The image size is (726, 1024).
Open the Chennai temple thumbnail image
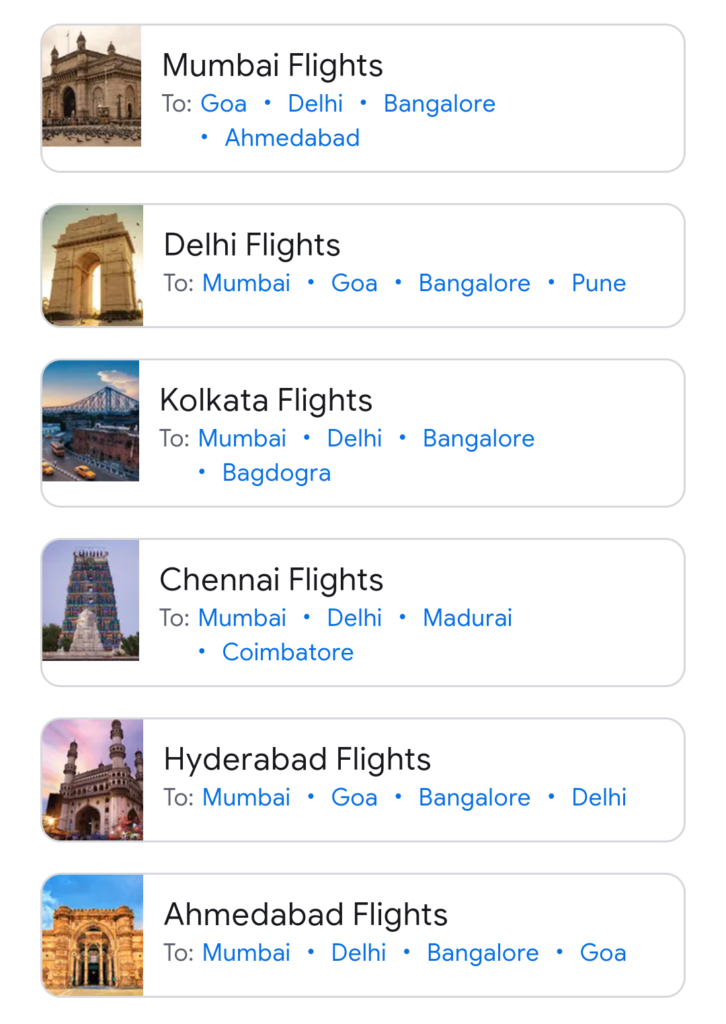coord(91,600)
